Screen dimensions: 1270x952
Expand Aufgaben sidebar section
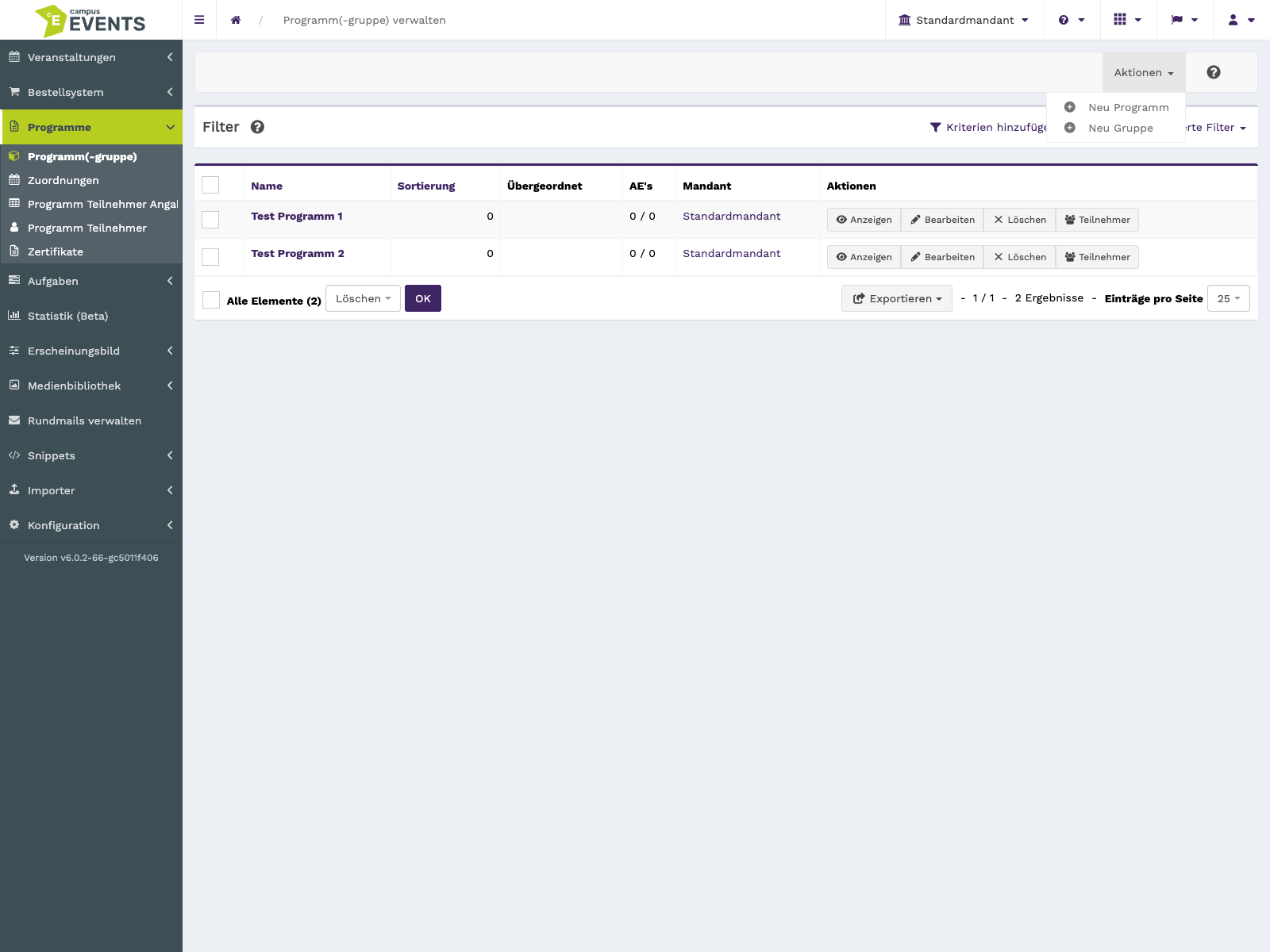[x=91, y=281]
